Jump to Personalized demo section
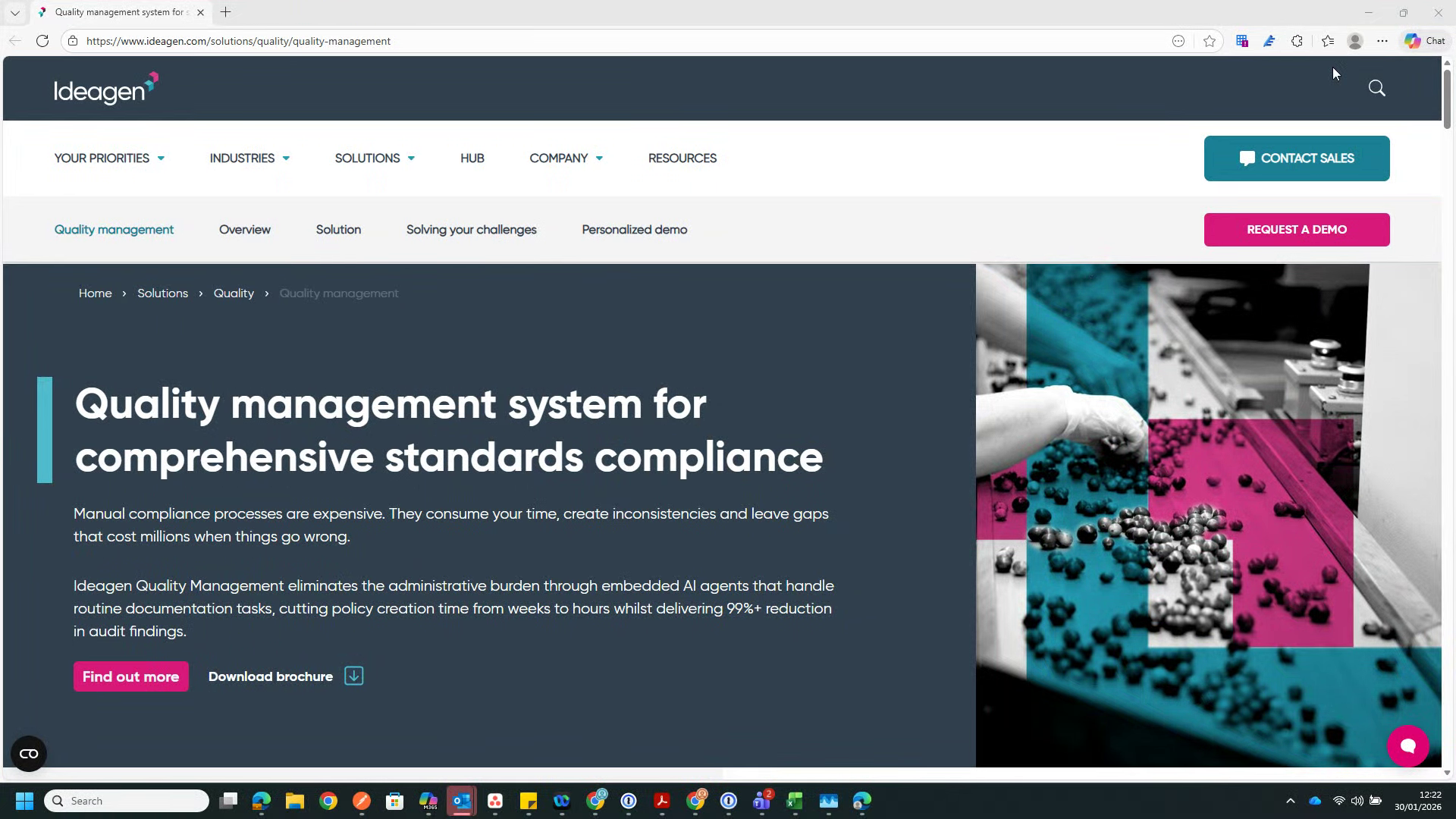 point(635,230)
